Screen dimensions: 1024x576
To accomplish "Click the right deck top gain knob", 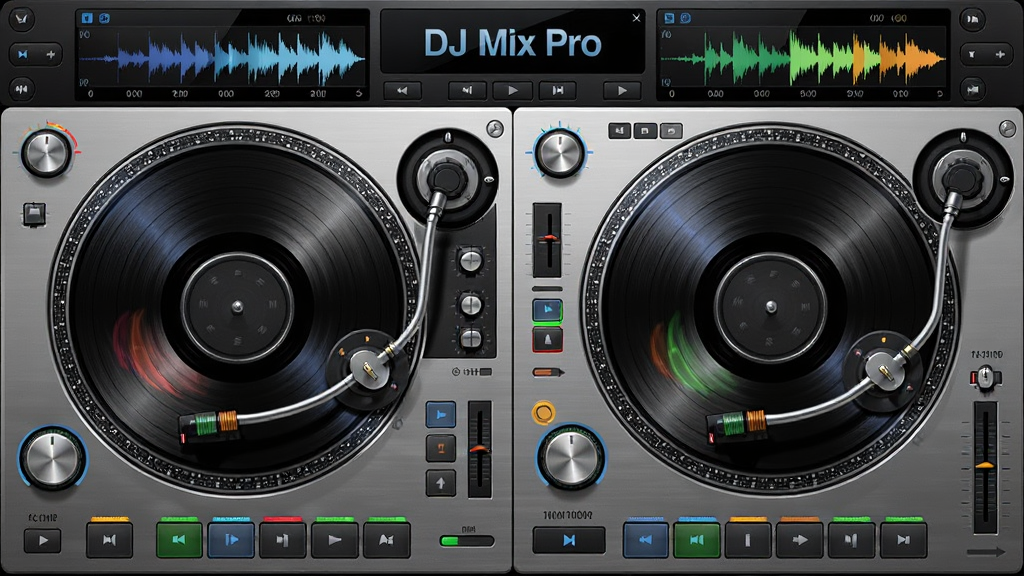I will [559, 153].
